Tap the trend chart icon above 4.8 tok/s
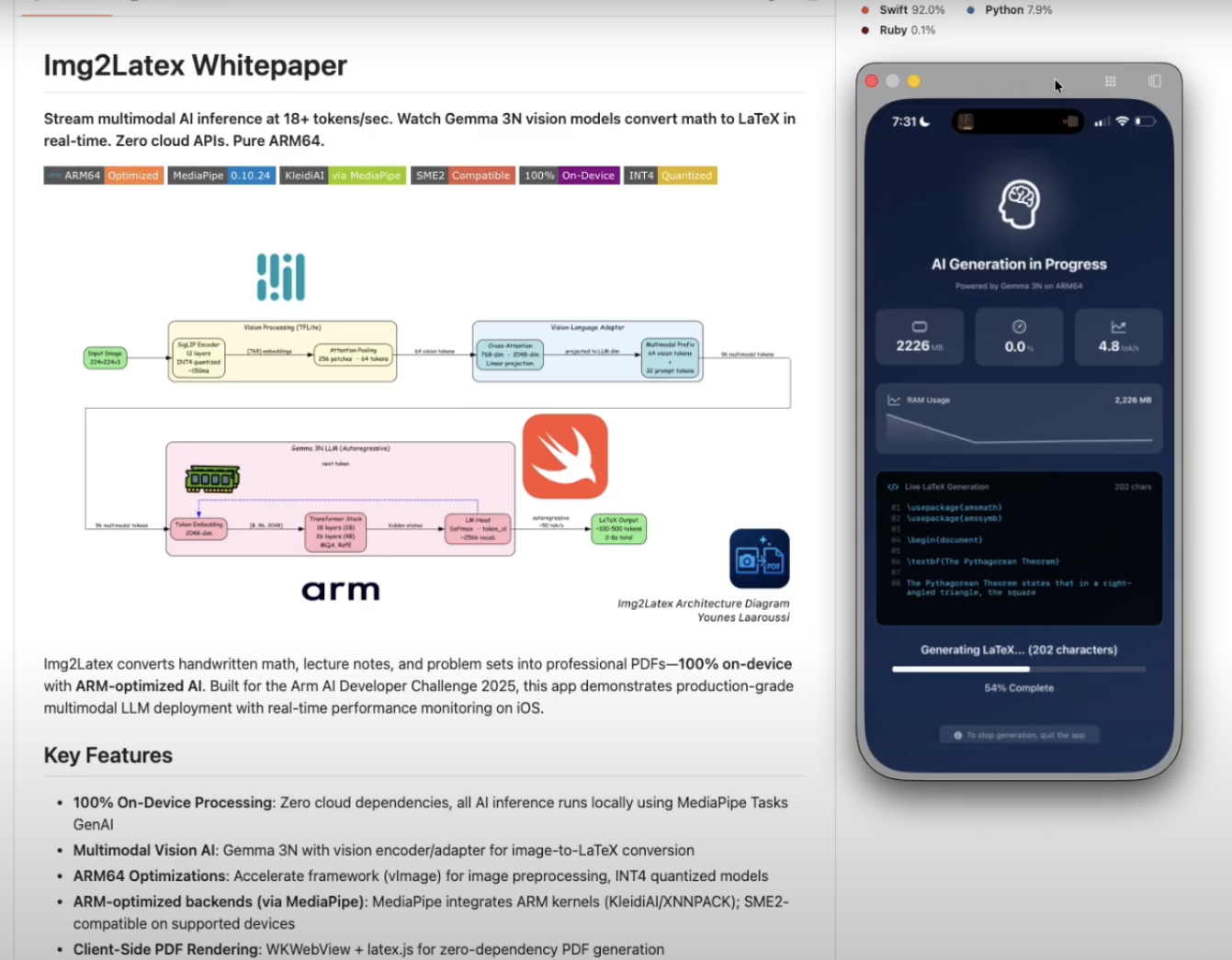Image resolution: width=1232 pixels, height=960 pixels. tap(1118, 327)
